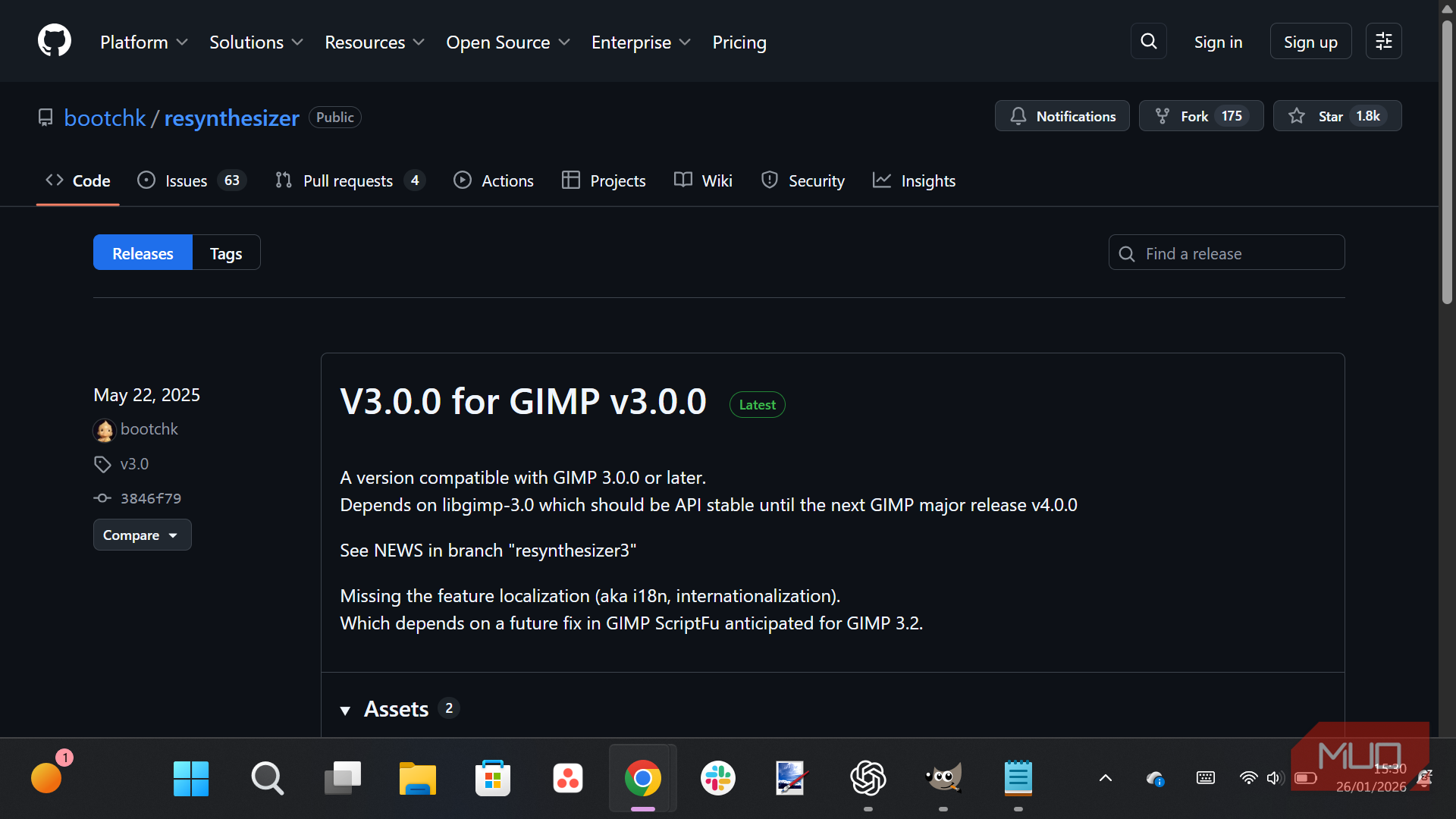Open the Actions tab
Image resolution: width=1456 pixels, height=819 pixels.
coord(494,180)
